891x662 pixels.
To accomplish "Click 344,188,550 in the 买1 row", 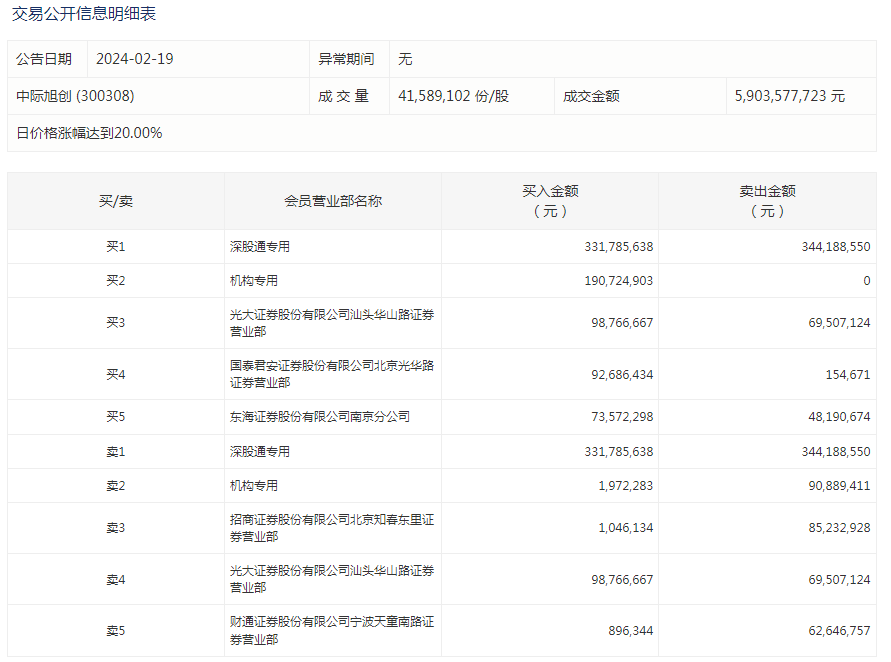I will (836, 247).
